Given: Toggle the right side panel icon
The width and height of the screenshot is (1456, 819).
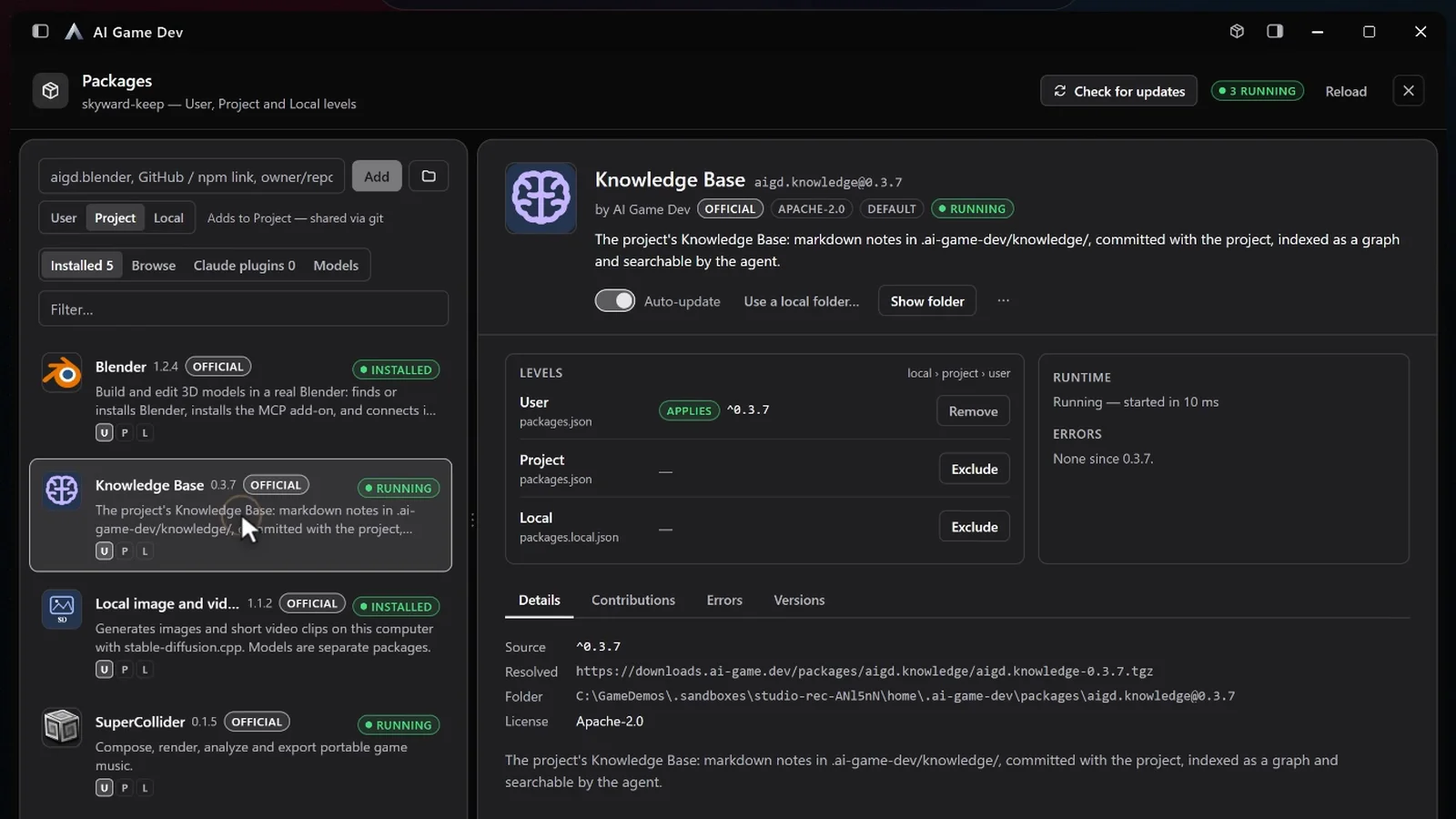Looking at the screenshot, I should (x=1275, y=31).
